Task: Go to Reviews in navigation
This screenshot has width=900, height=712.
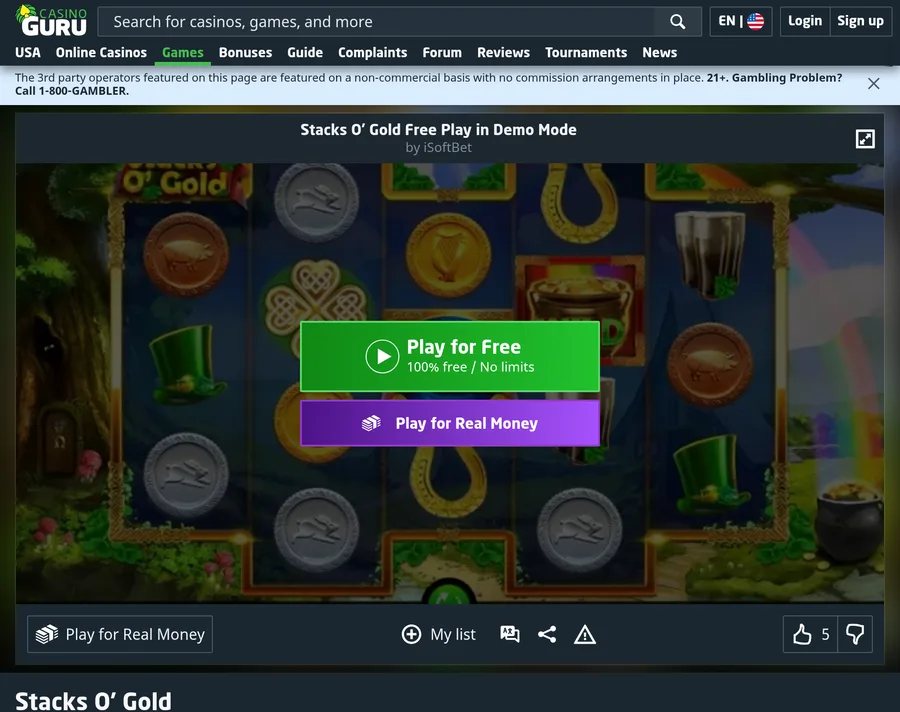Action: tap(503, 53)
